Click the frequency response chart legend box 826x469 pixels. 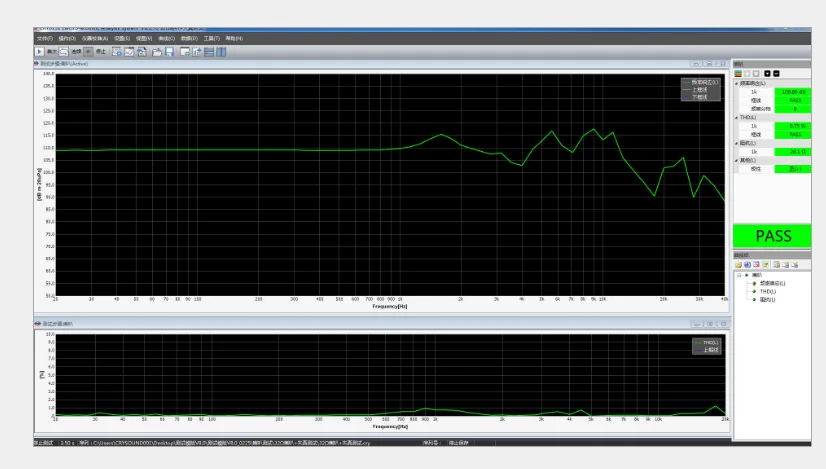[x=699, y=89]
